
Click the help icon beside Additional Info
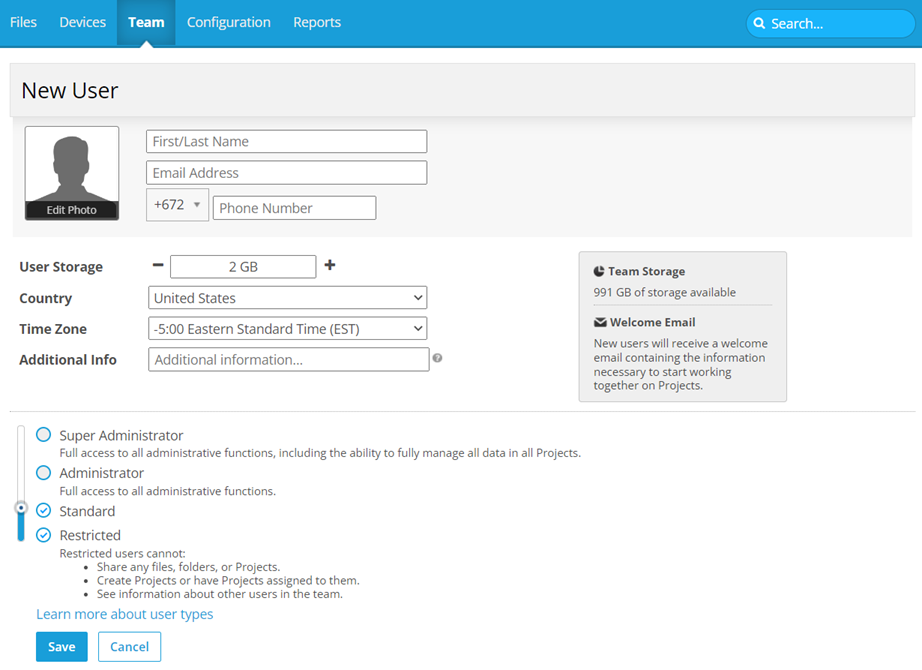point(437,358)
